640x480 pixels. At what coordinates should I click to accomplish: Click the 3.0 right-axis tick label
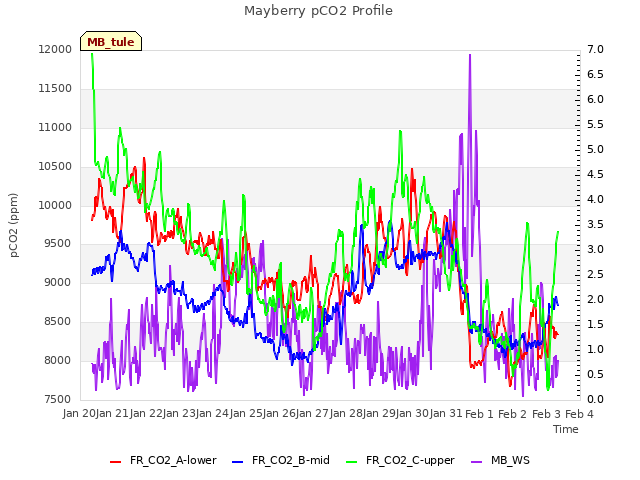[595, 249]
